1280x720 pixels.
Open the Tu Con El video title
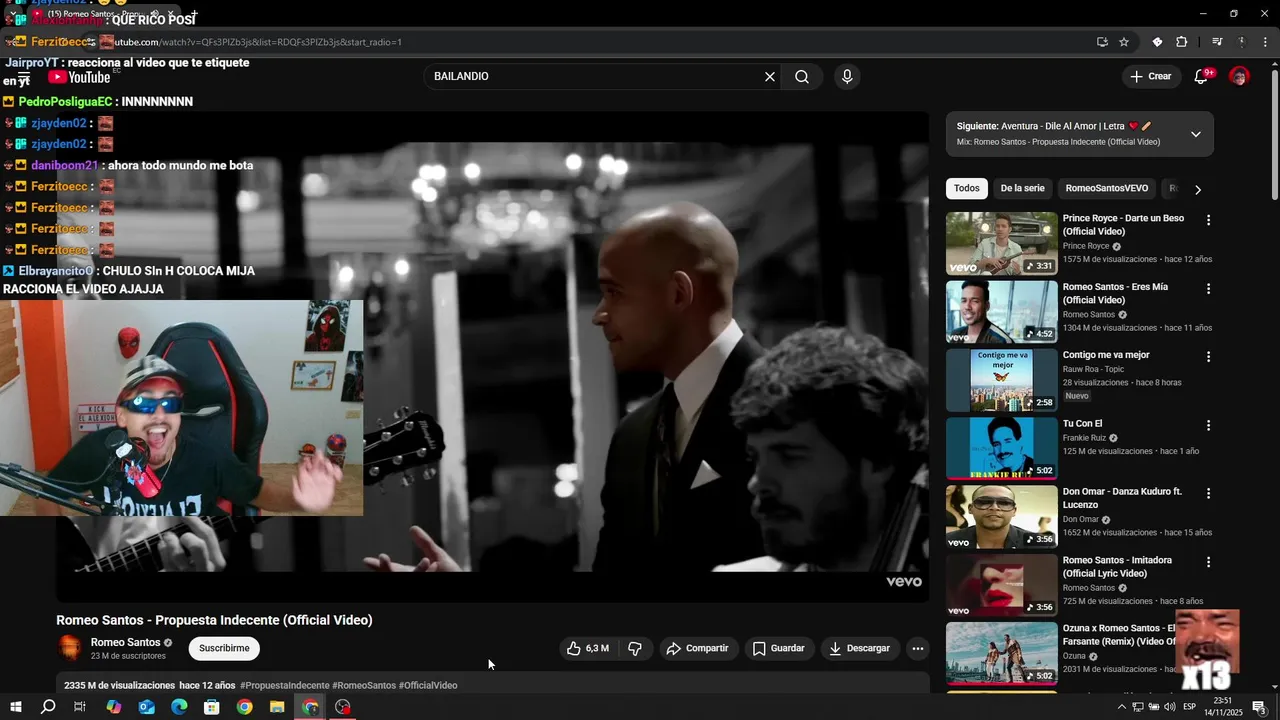pos(1082,424)
